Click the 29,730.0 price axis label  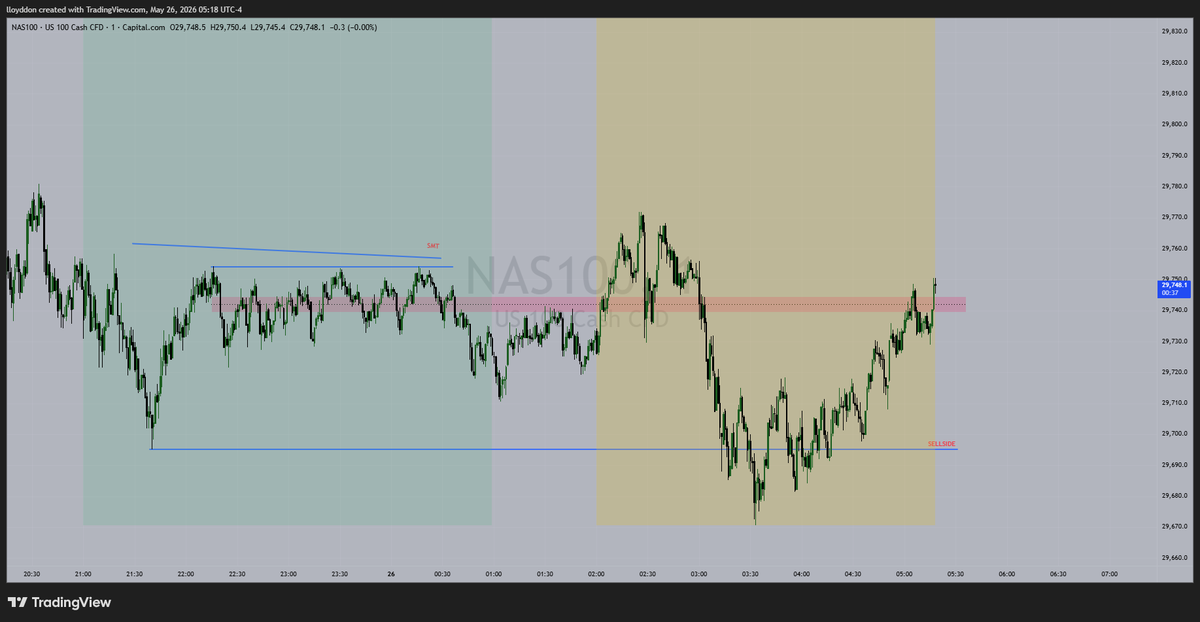click(x=1173, y=341)
